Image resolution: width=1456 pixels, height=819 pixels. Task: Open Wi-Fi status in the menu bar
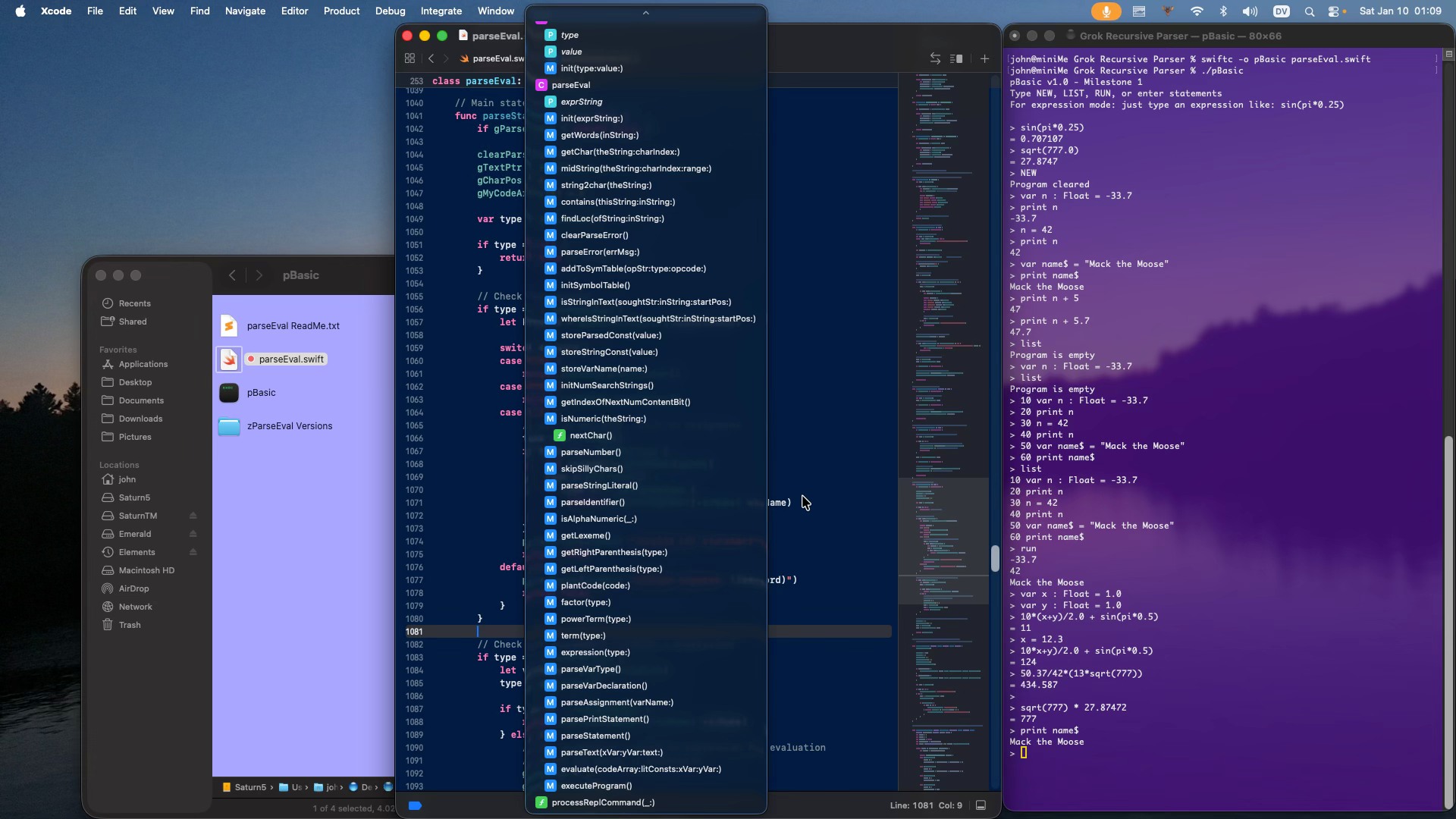(1197, 11)
